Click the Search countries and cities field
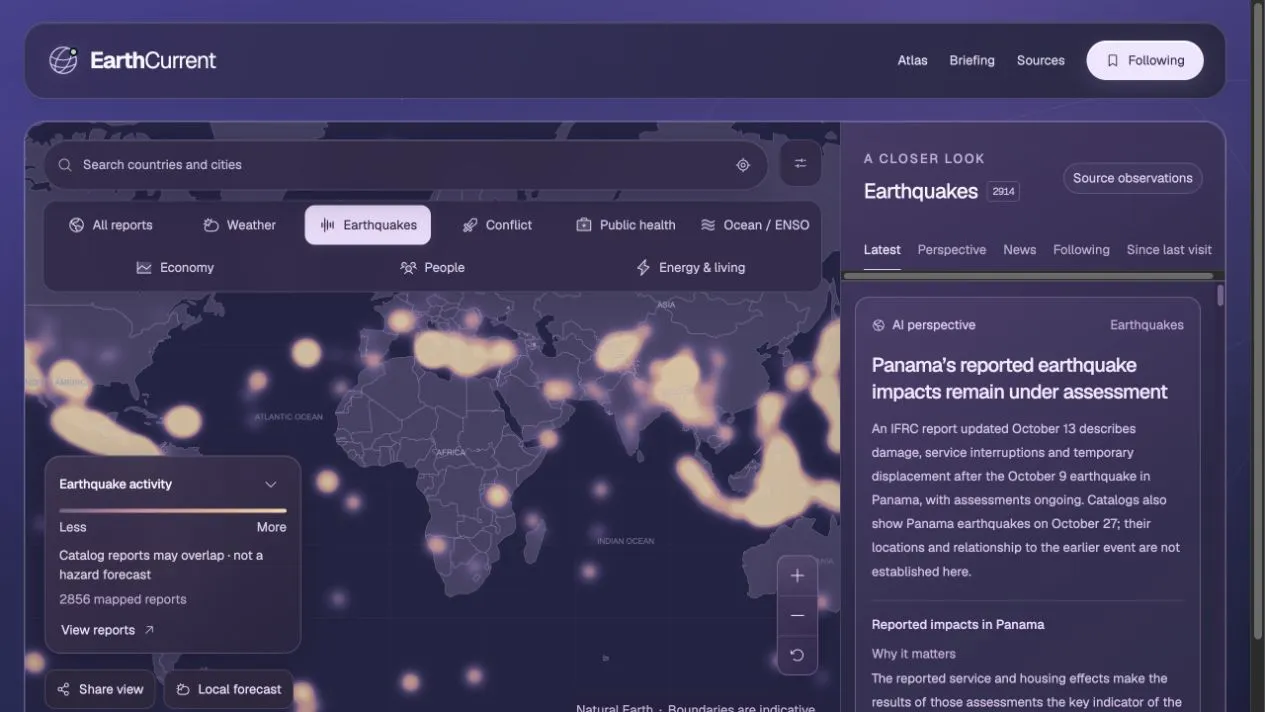 click(x=405, y=165)
